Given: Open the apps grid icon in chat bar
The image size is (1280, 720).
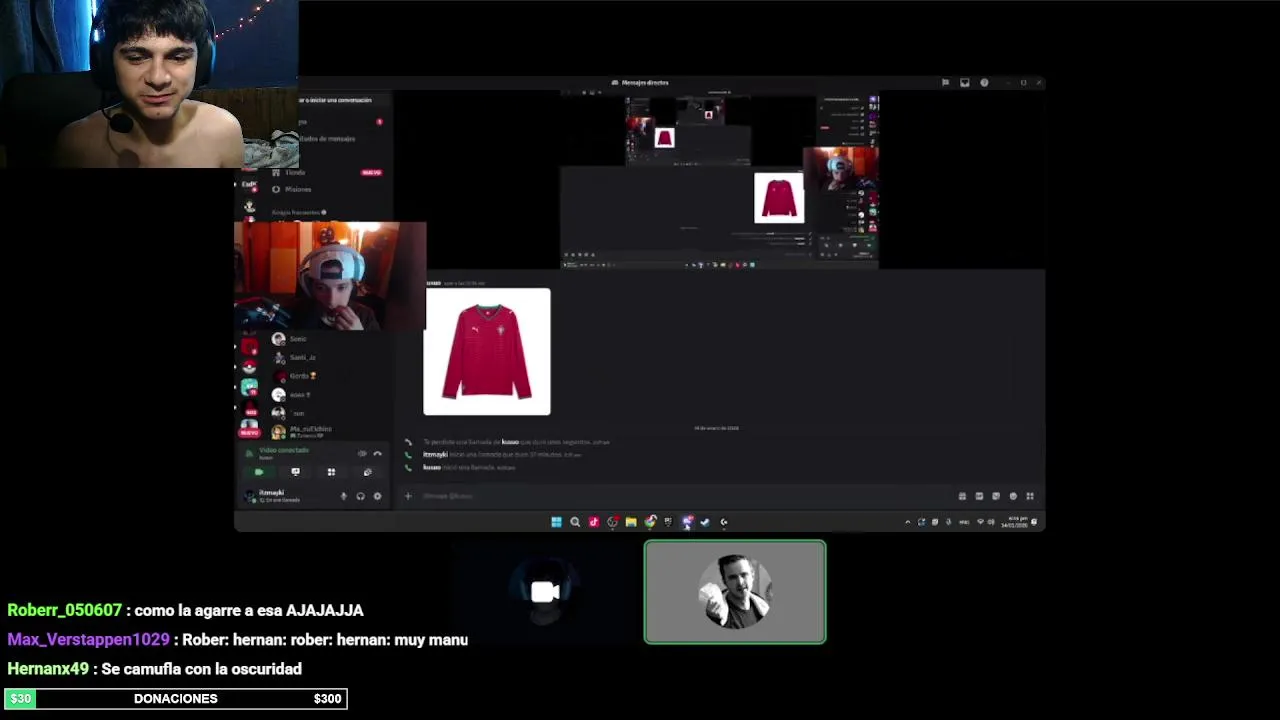Looking at the screenshot, I should pyautogui.click(x=1030, y=496).
